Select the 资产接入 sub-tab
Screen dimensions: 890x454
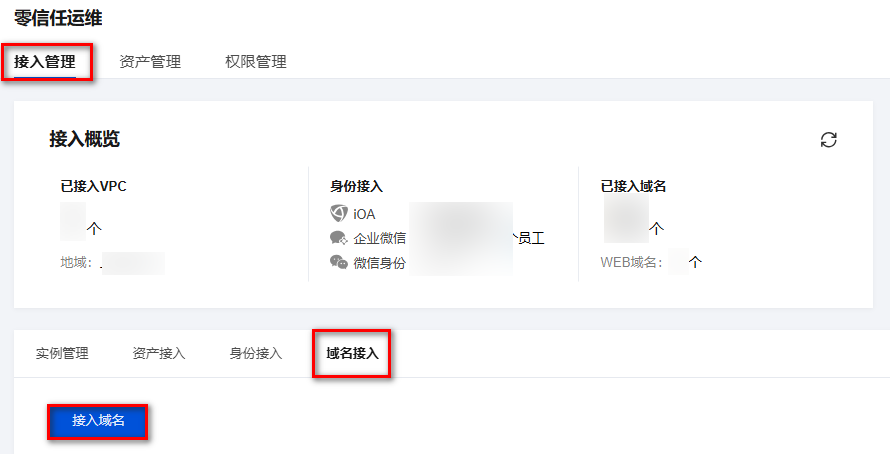(159, 354)
